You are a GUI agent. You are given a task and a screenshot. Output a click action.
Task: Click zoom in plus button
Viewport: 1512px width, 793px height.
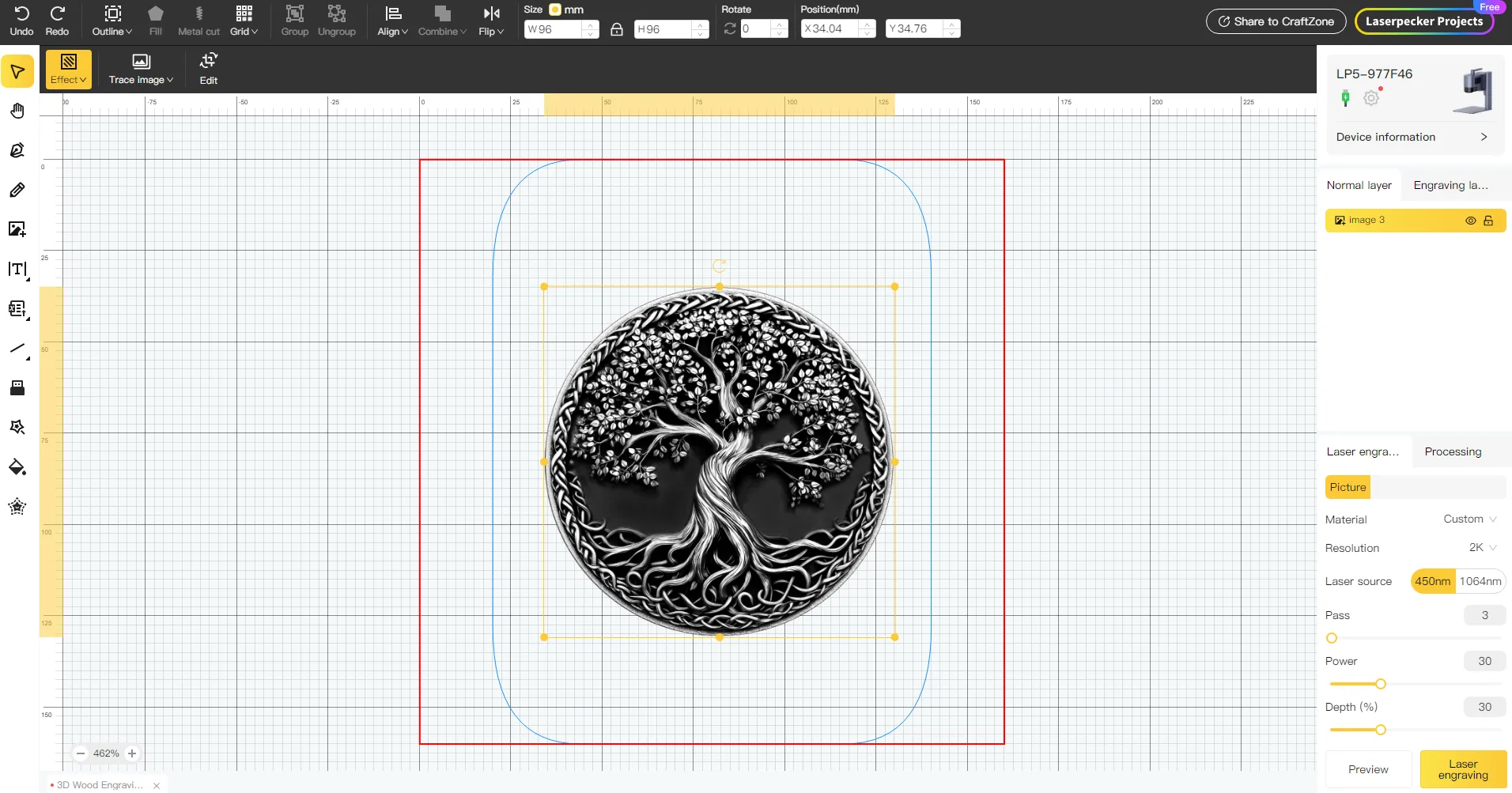[x=132, y=753]
